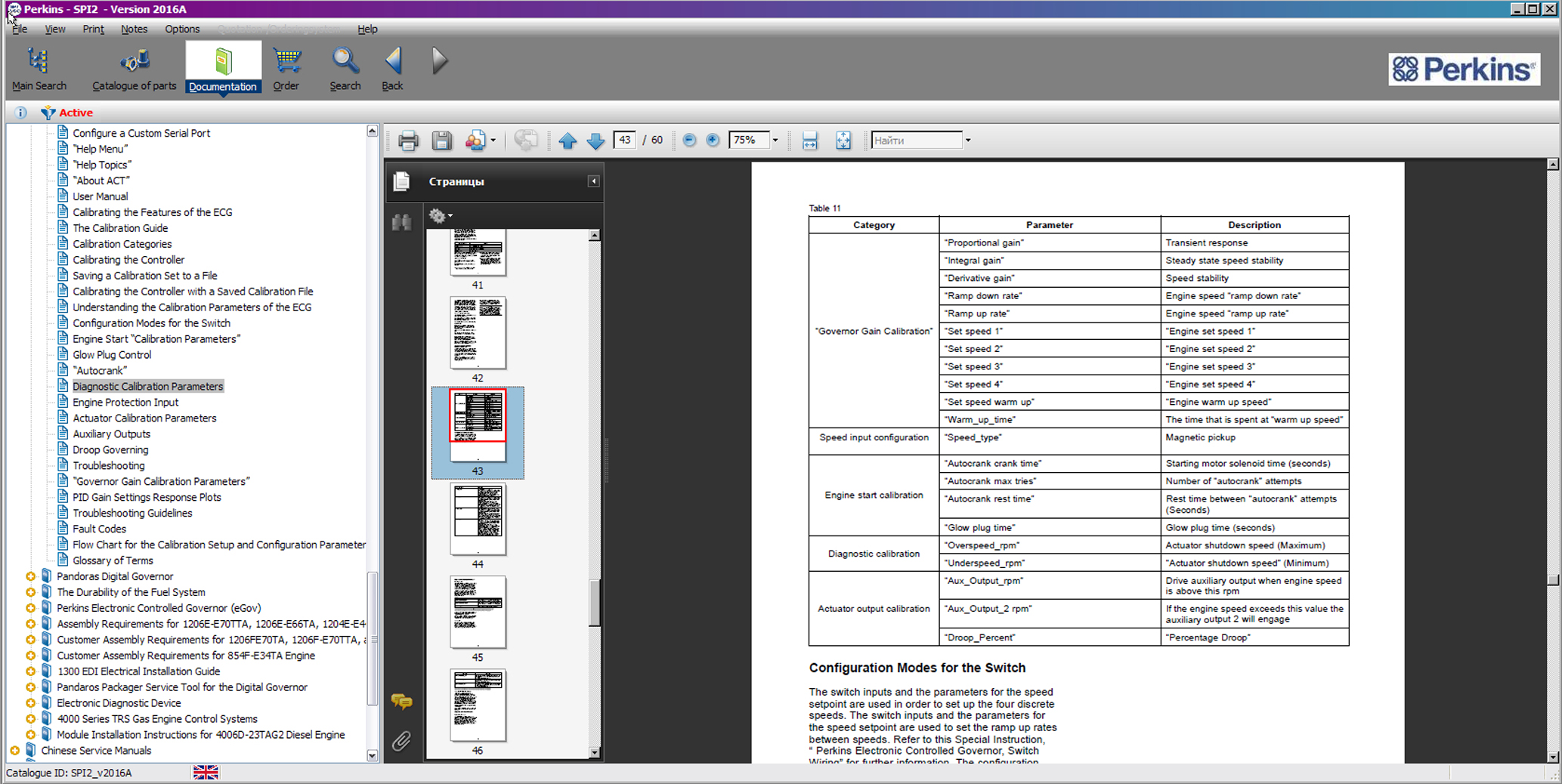Zoom out with the minus icon
This screenshot has width=1562, height=784.
[x=689, y=140]
